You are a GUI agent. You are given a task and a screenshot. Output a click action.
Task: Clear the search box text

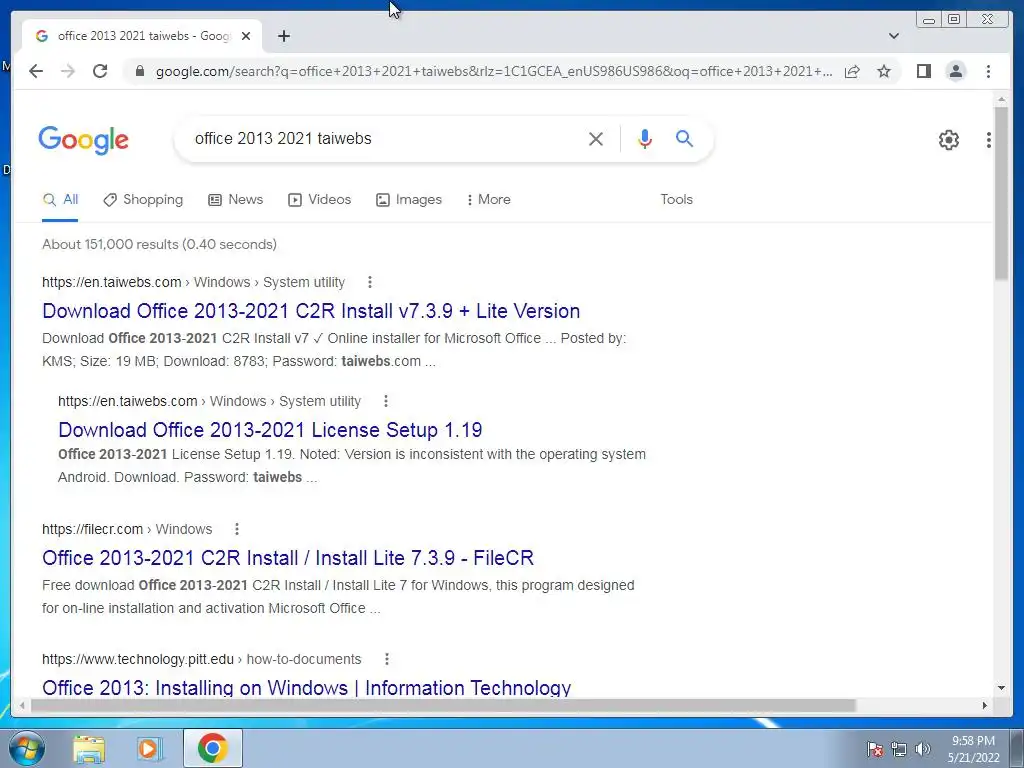596,138
